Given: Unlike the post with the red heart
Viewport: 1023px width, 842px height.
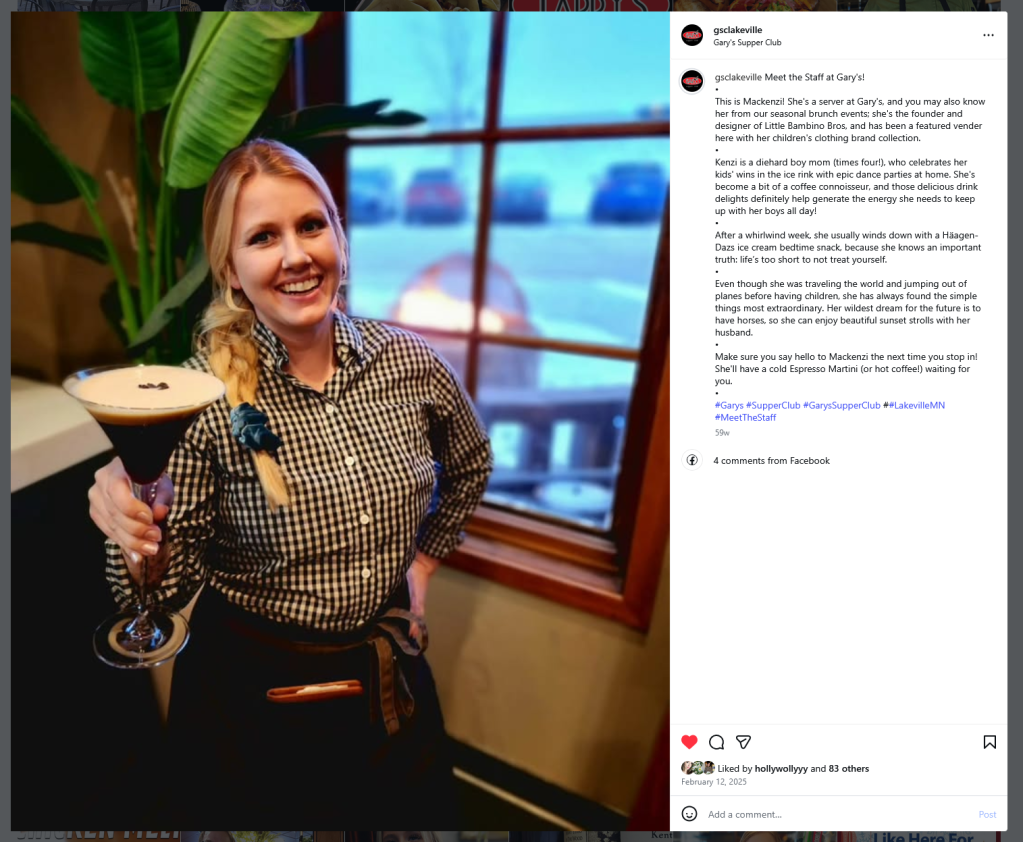Looking at the screenshot, I should click(x=689, y=742).
